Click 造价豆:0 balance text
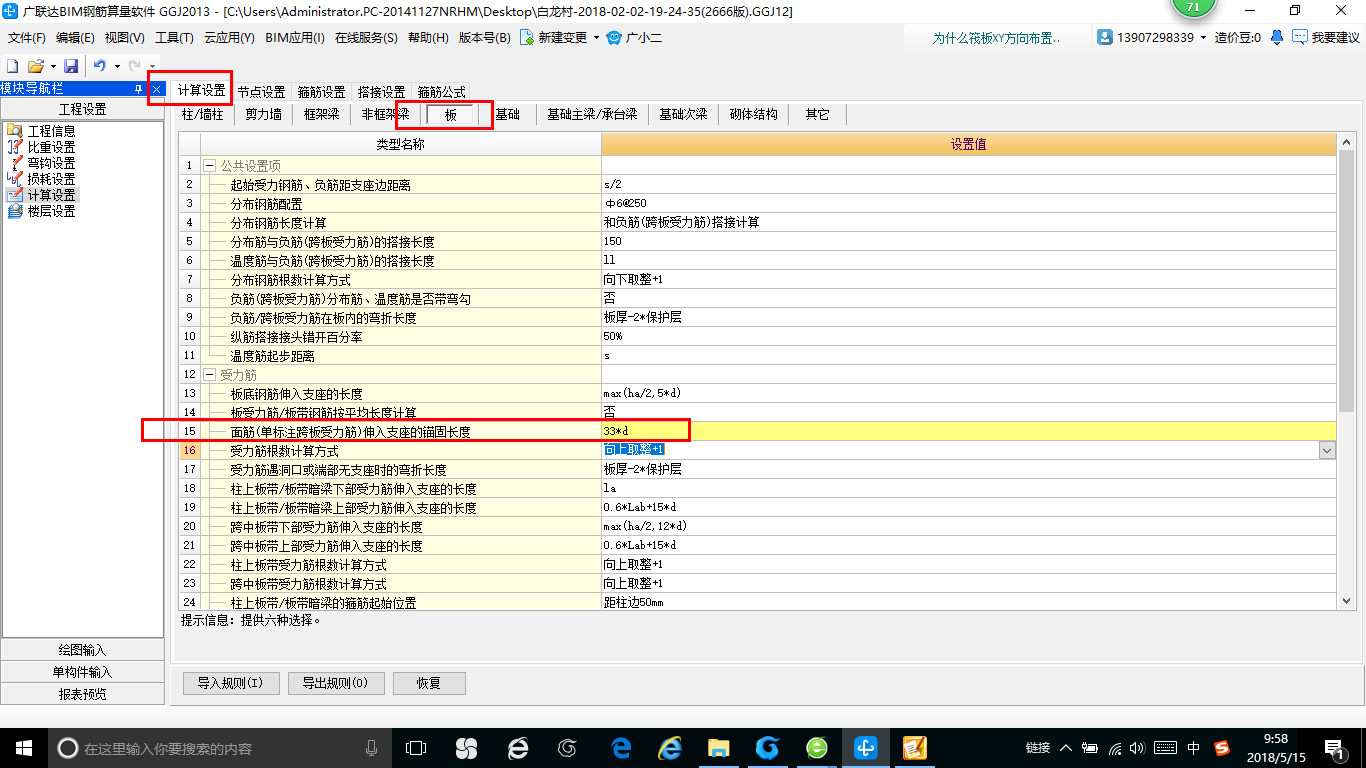This screenshot has height=768, width=1366. point(1238,38)
